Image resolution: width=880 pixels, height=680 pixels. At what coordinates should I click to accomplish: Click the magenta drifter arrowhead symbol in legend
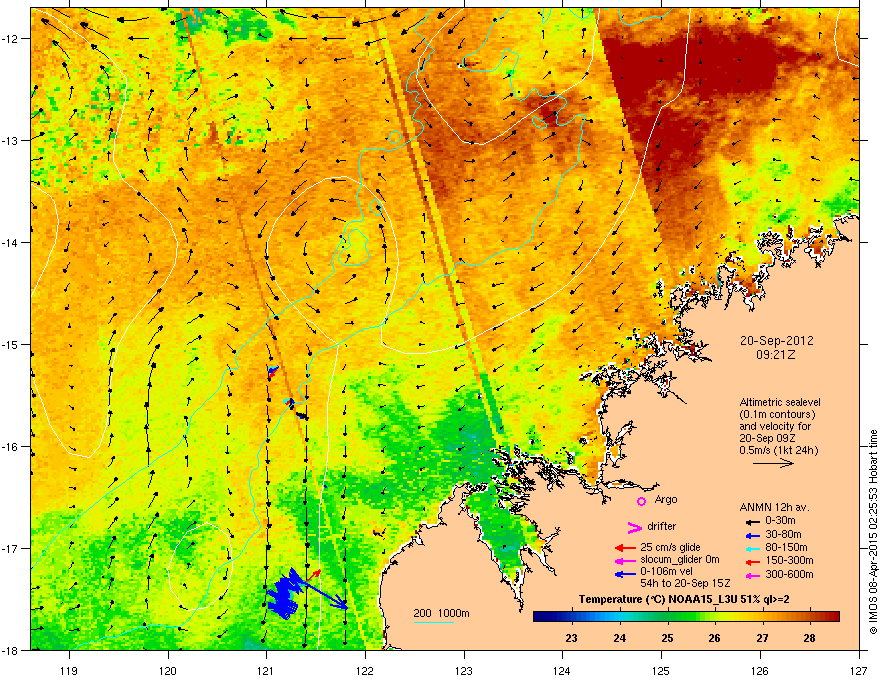click(x=634, y=527)
